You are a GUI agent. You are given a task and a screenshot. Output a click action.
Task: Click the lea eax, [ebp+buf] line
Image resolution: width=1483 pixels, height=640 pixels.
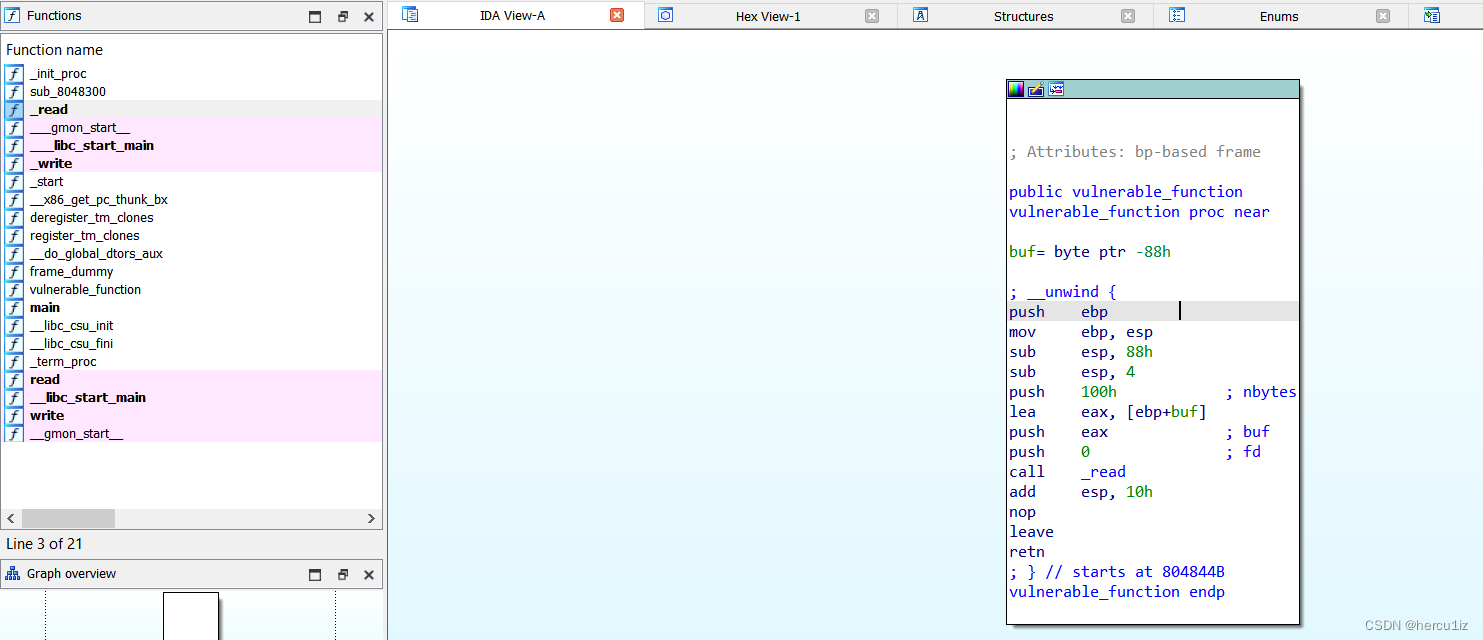tap(1108, 412)
